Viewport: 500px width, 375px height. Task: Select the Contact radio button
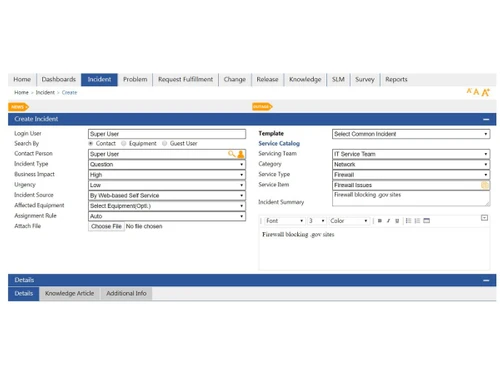(x=91, y=143)
